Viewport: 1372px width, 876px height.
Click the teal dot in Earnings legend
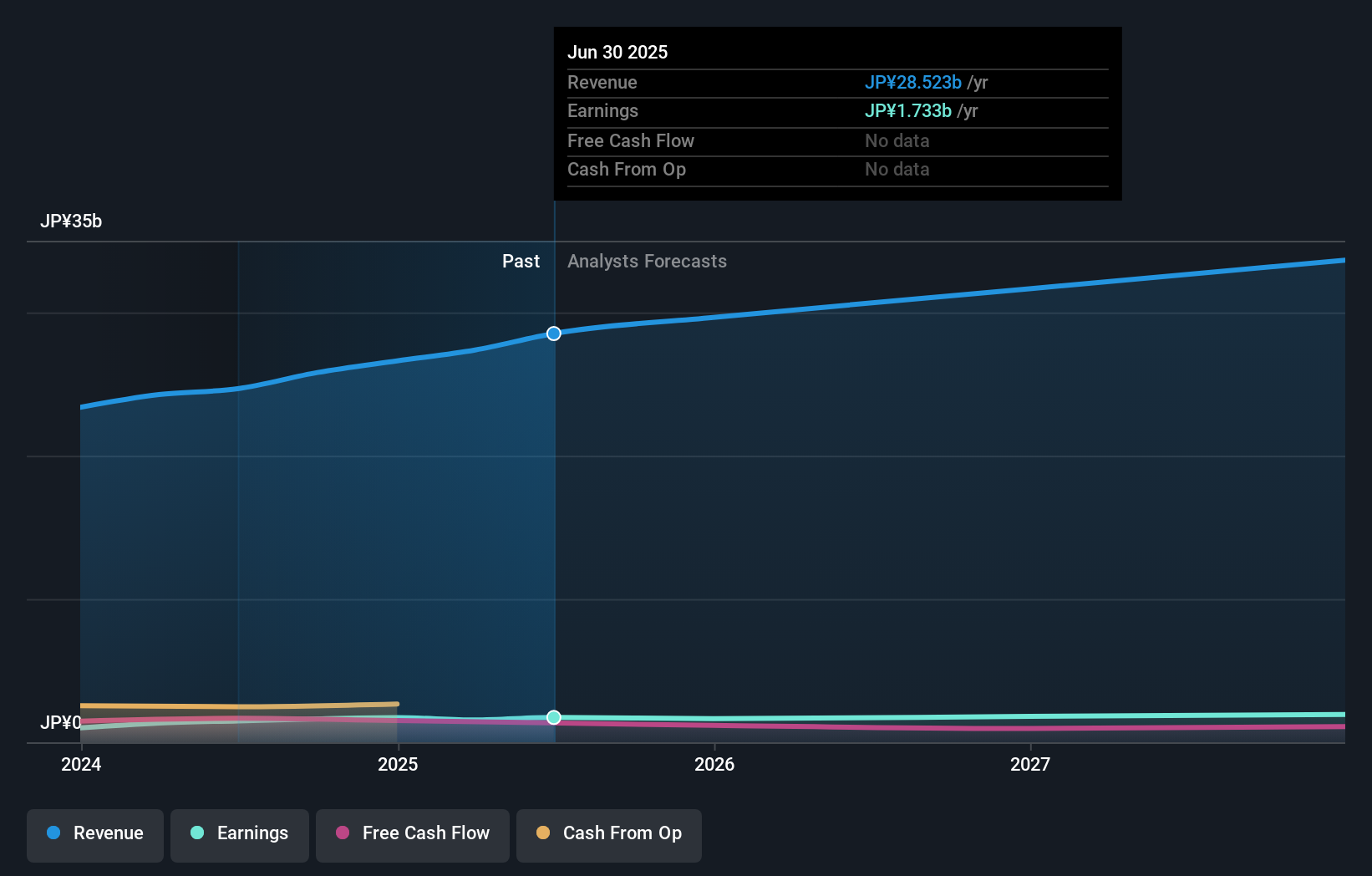coord(197,833)
